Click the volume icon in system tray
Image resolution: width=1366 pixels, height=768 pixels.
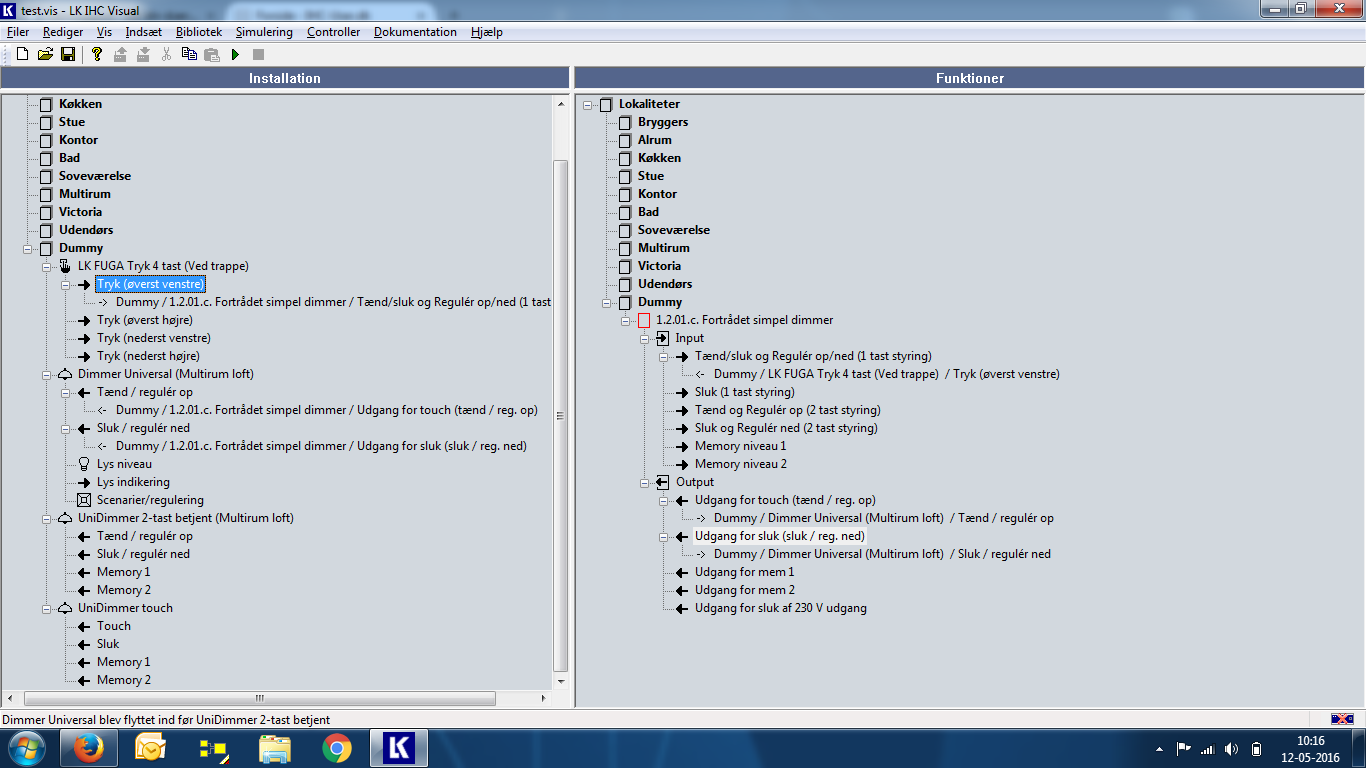click(1231, 749)
